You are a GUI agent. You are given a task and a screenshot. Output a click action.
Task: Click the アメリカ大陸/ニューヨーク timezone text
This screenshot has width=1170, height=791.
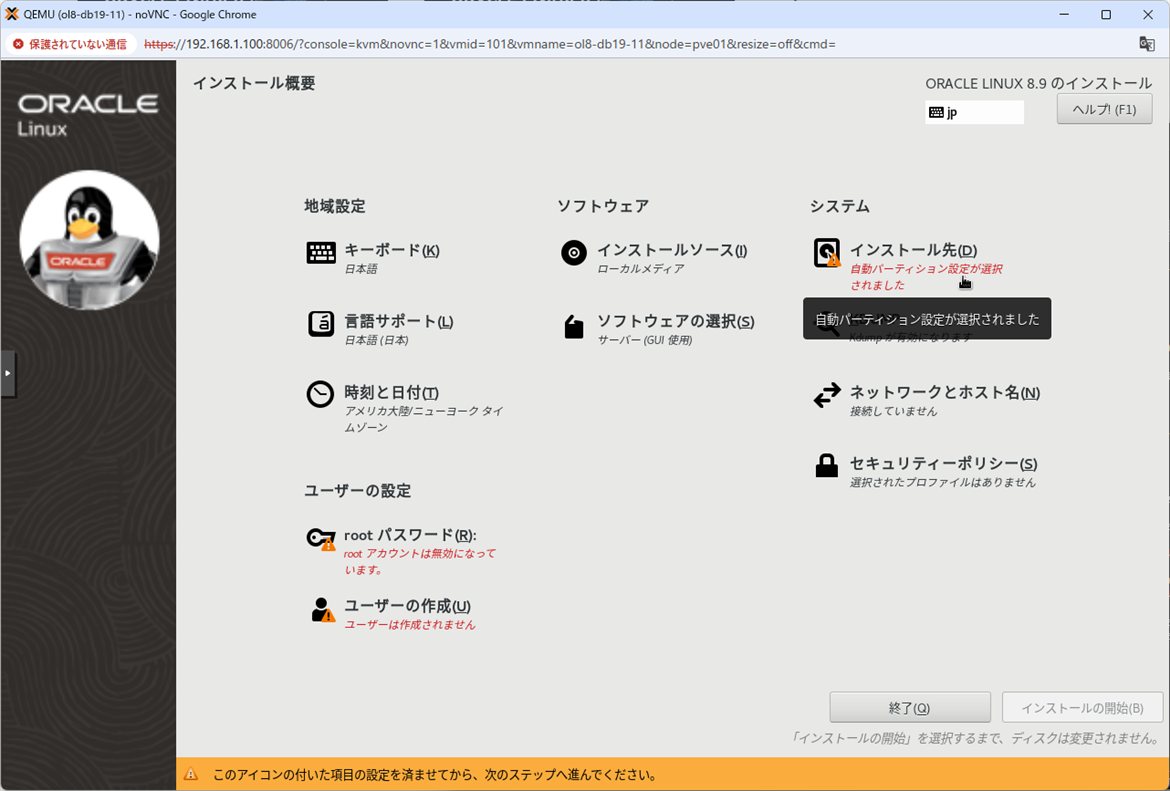[423, 419]
